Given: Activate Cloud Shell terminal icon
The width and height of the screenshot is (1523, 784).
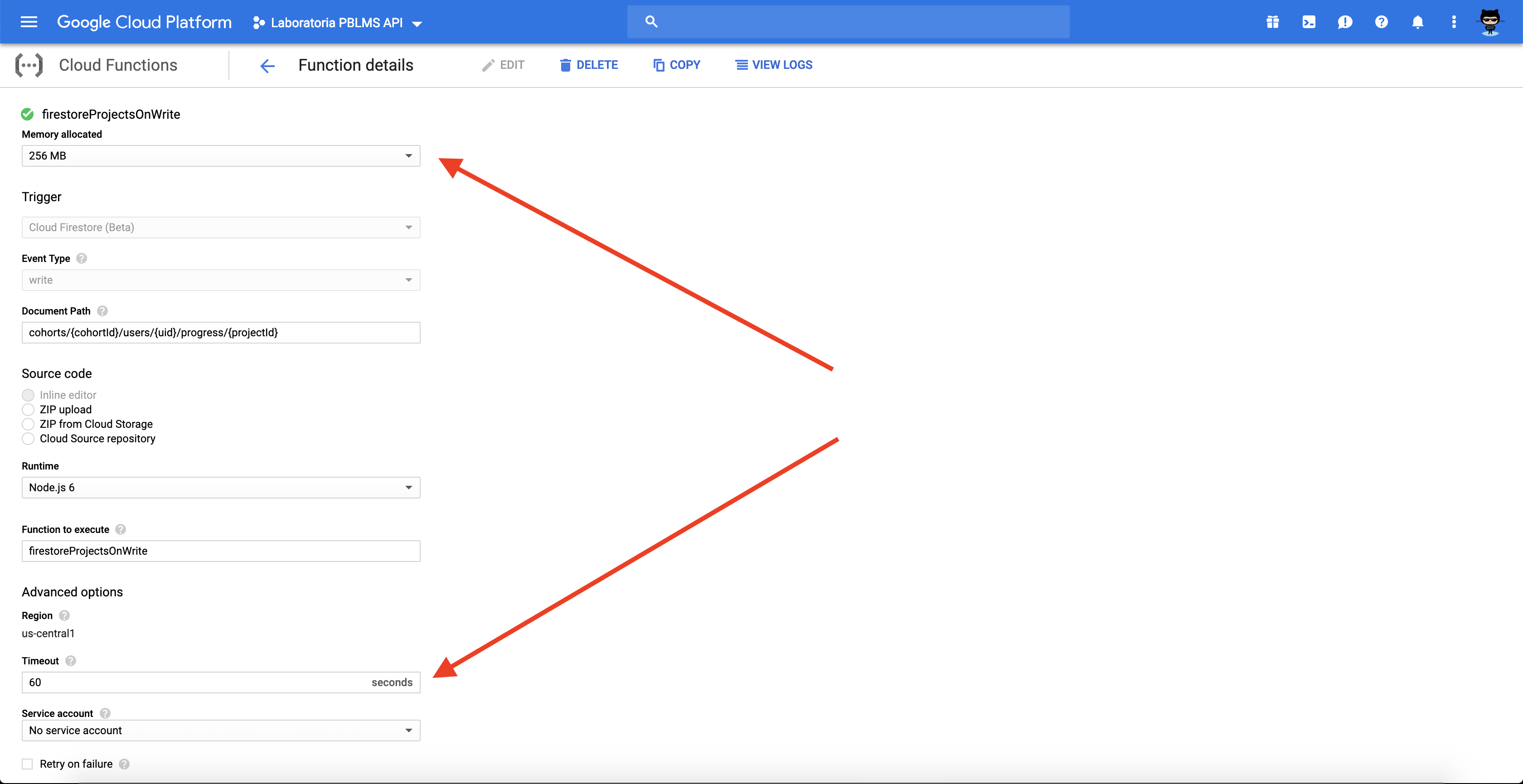Looking at the screenshot, I should pos(1309,23).
